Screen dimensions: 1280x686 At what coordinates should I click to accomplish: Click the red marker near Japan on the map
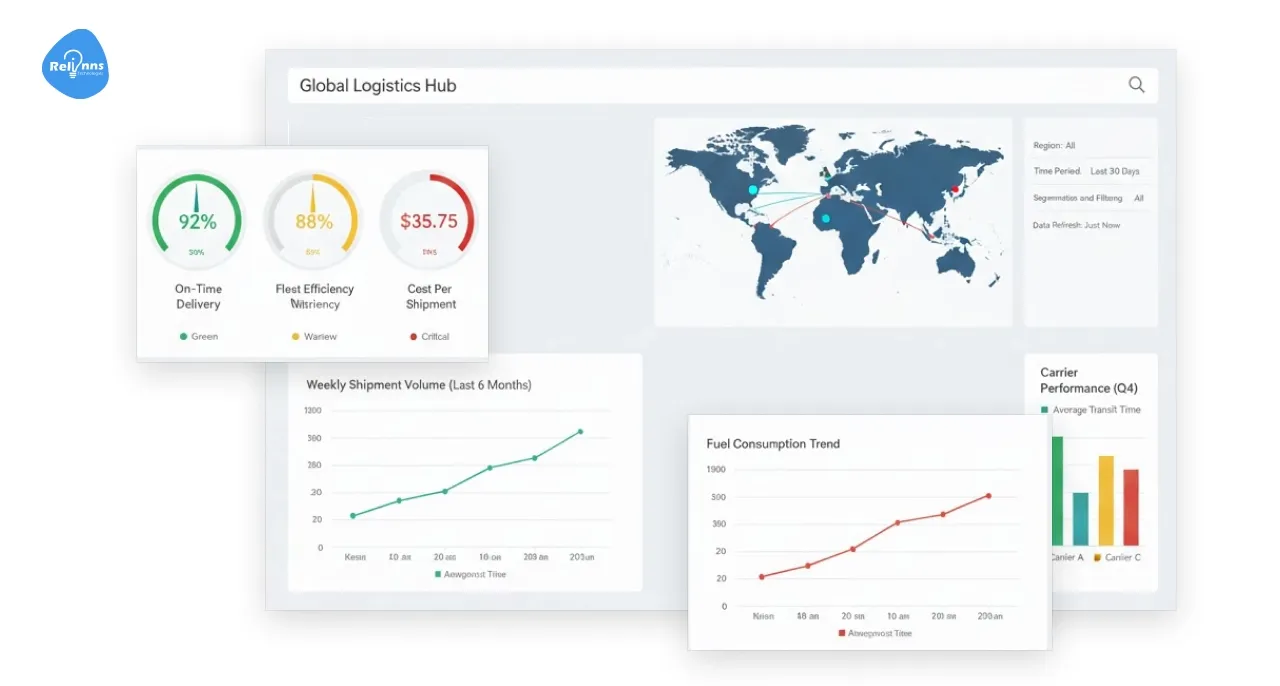pyautogui.click(x=953, y=187)
